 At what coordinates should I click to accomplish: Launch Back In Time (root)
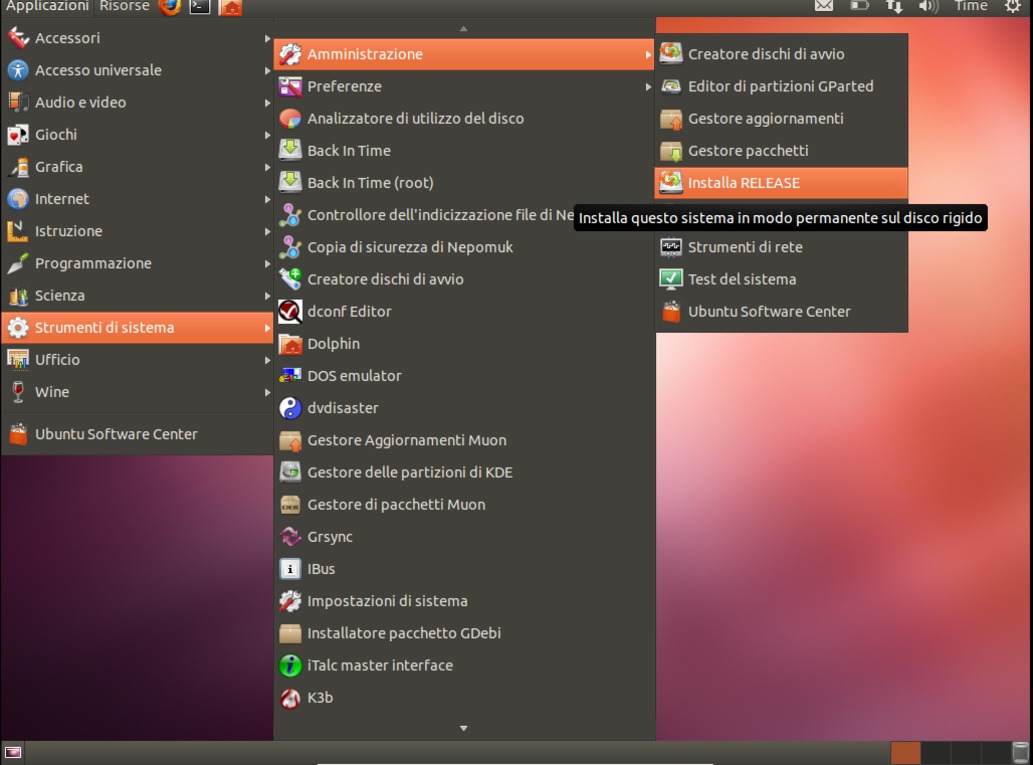point(464,183)
